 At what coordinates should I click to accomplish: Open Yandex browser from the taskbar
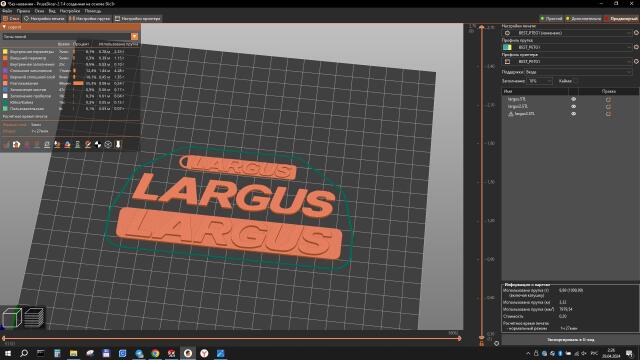[x=204, y=353]
